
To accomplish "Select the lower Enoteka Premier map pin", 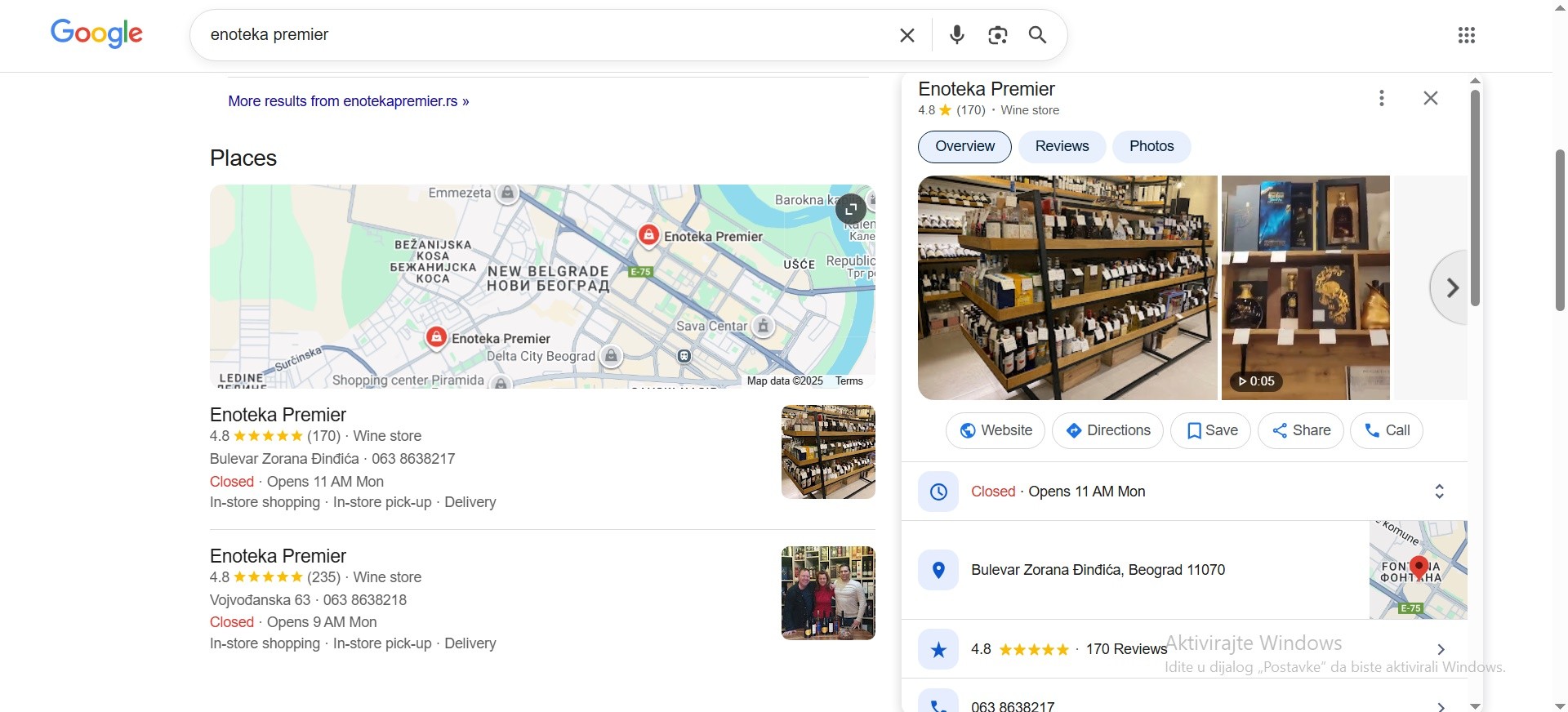I will (x=436, y=337).
